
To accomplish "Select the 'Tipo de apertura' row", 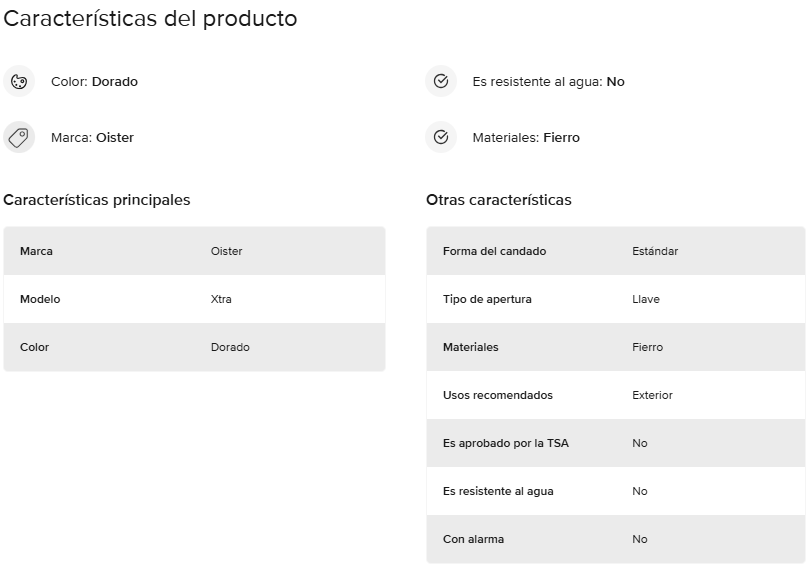I will point(616,299).
